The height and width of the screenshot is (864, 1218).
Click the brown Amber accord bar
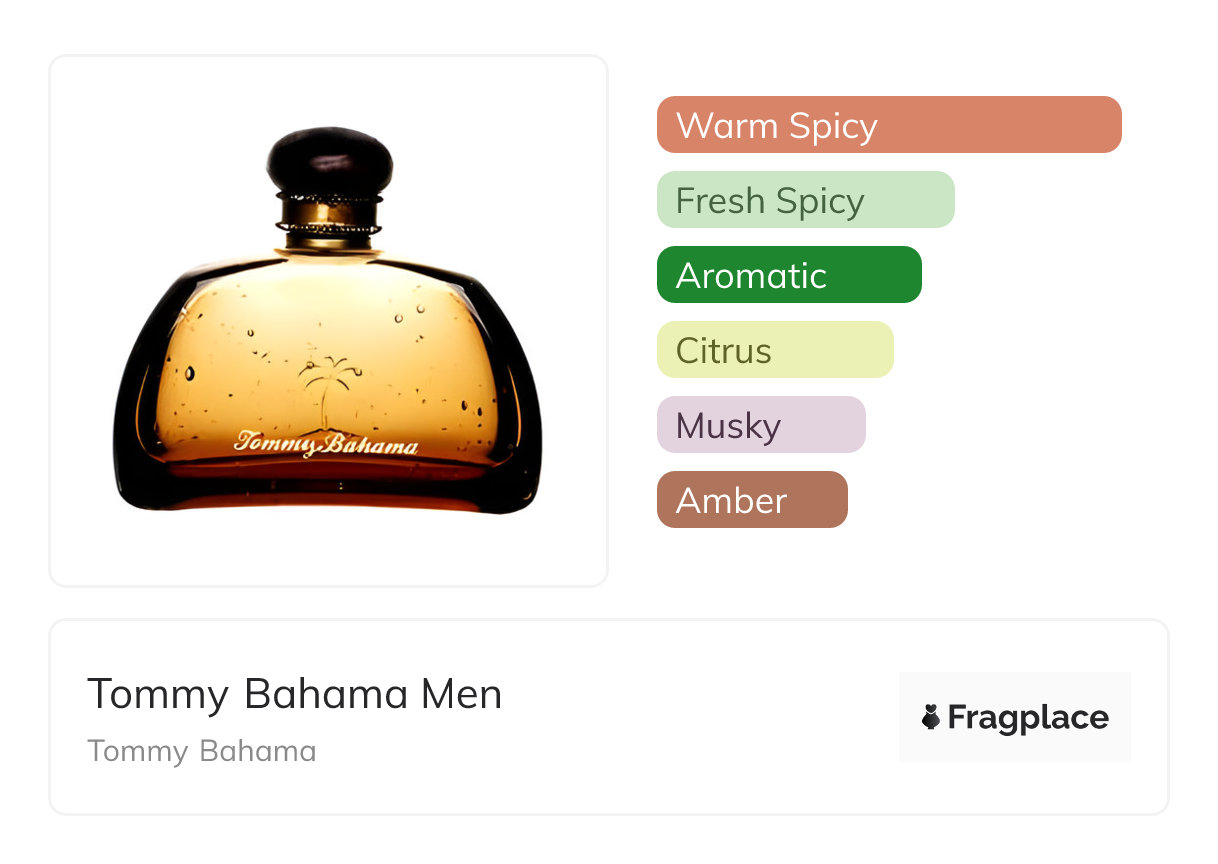(751, 500)
